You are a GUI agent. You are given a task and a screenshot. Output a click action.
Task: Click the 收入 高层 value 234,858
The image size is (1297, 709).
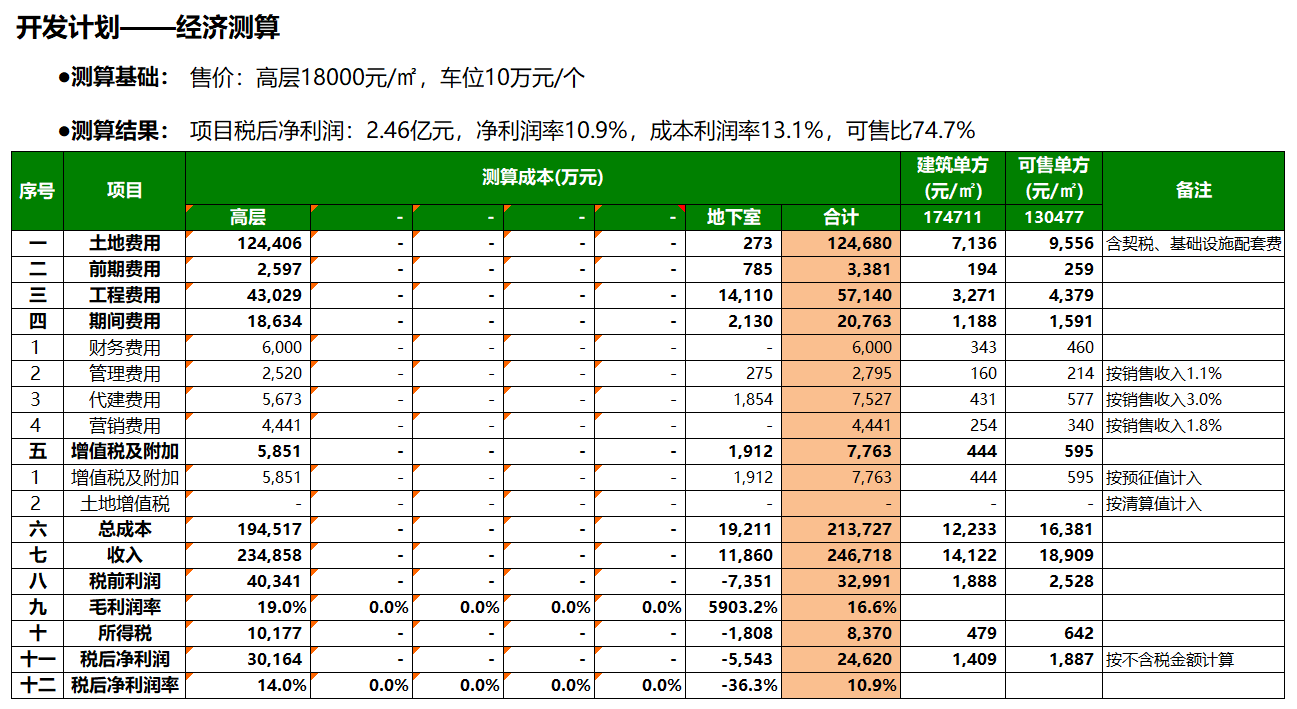tap(248, 555)
